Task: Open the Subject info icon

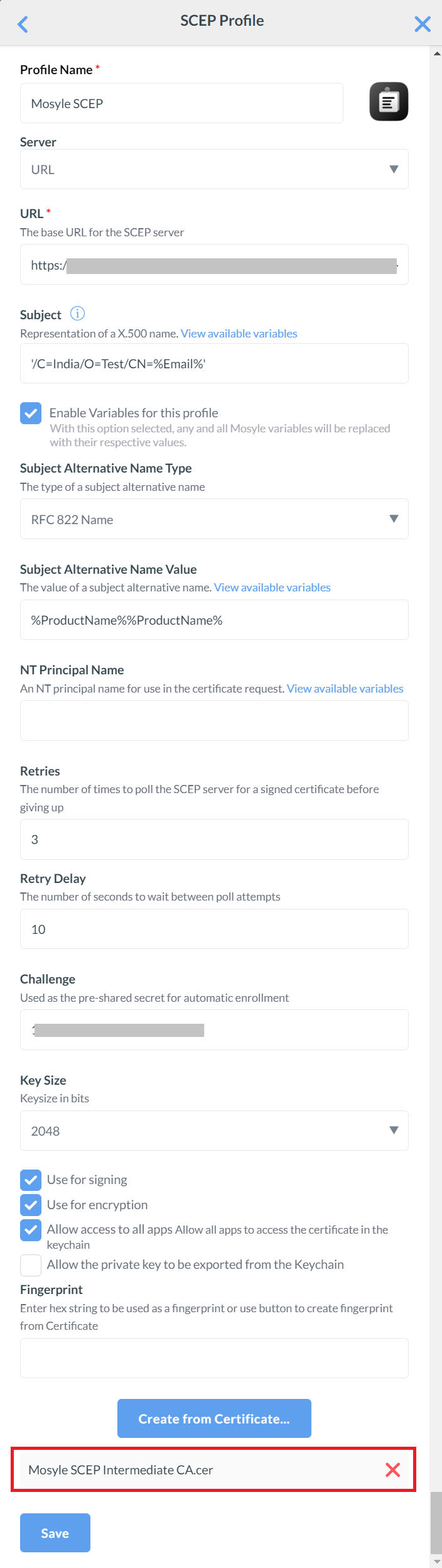Action: pos(77,313)
